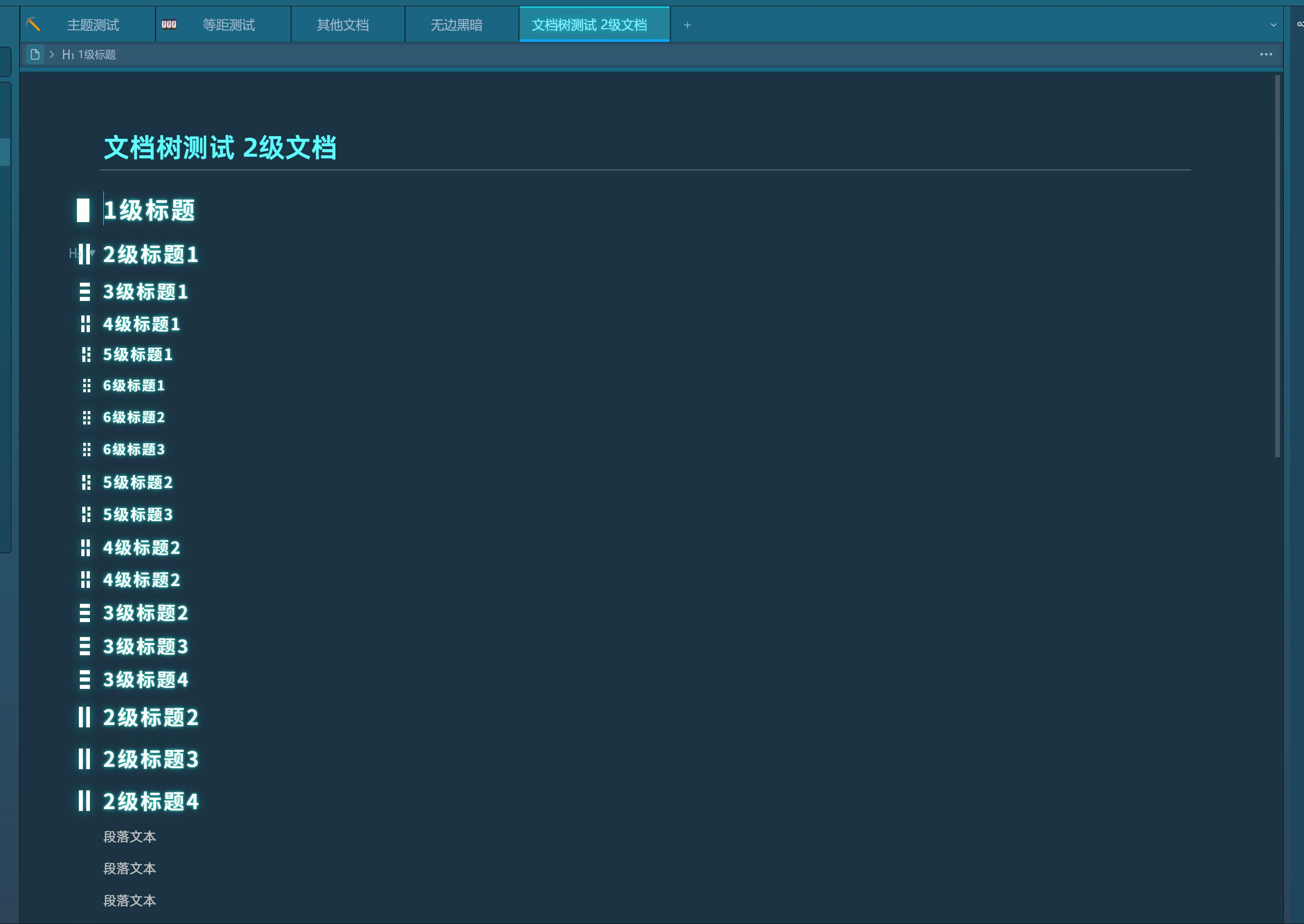Click the dotted marker beside 6级标题2

coord(87,418)
